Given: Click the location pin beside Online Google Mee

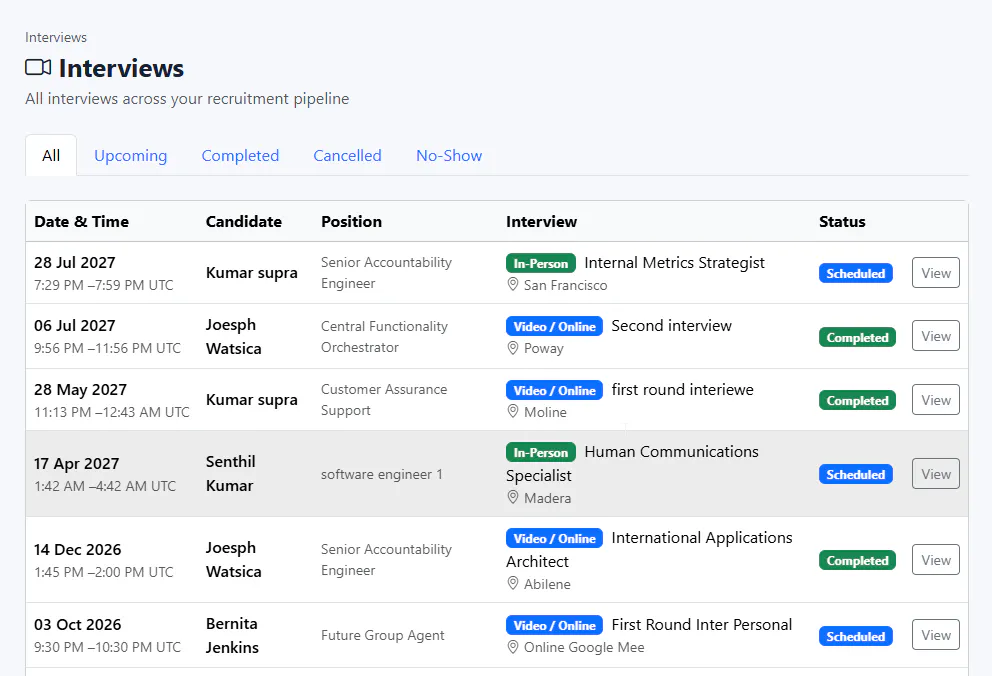Looking at the screenshot, I should [513, 648].
